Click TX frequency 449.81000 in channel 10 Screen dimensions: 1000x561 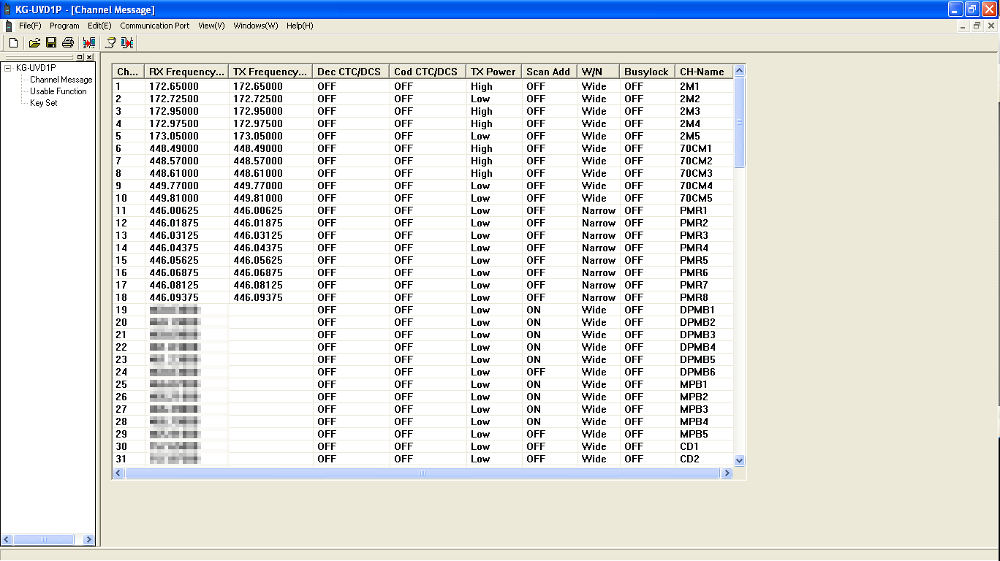(258, 198)
